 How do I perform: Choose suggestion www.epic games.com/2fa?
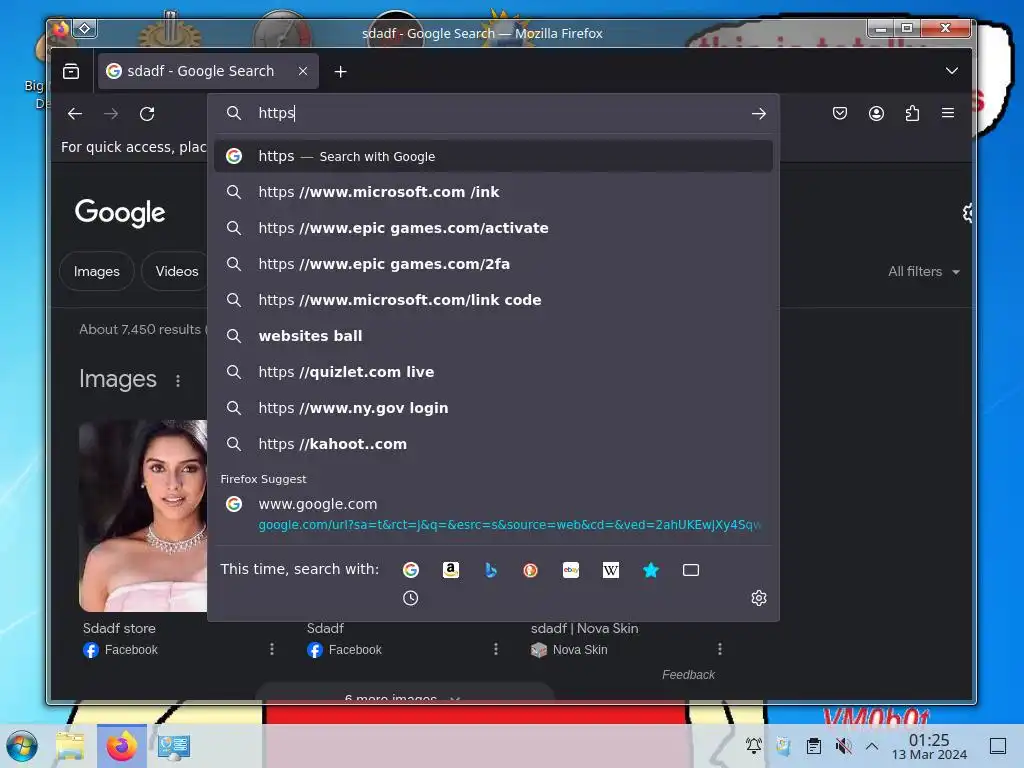click(x=493, y=264)
